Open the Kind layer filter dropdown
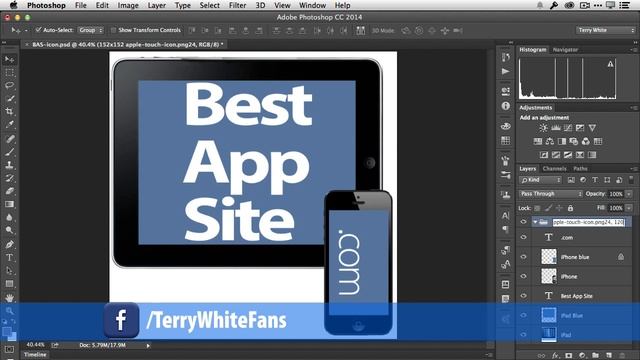640x360 pixels. pos(540,180)
